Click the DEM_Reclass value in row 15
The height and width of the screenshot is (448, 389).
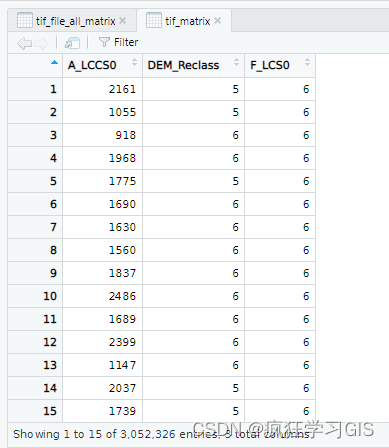point(193,411)
